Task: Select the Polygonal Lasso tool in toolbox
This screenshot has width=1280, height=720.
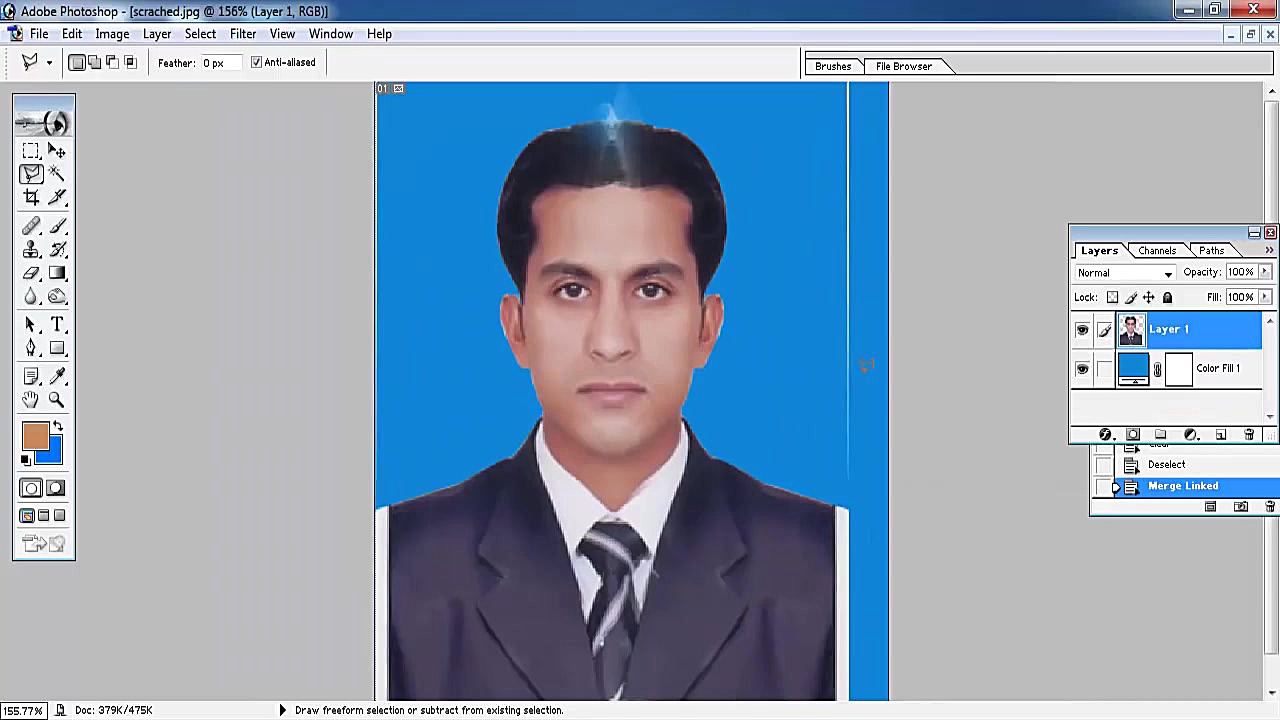Action: click(x=31, y=174)
